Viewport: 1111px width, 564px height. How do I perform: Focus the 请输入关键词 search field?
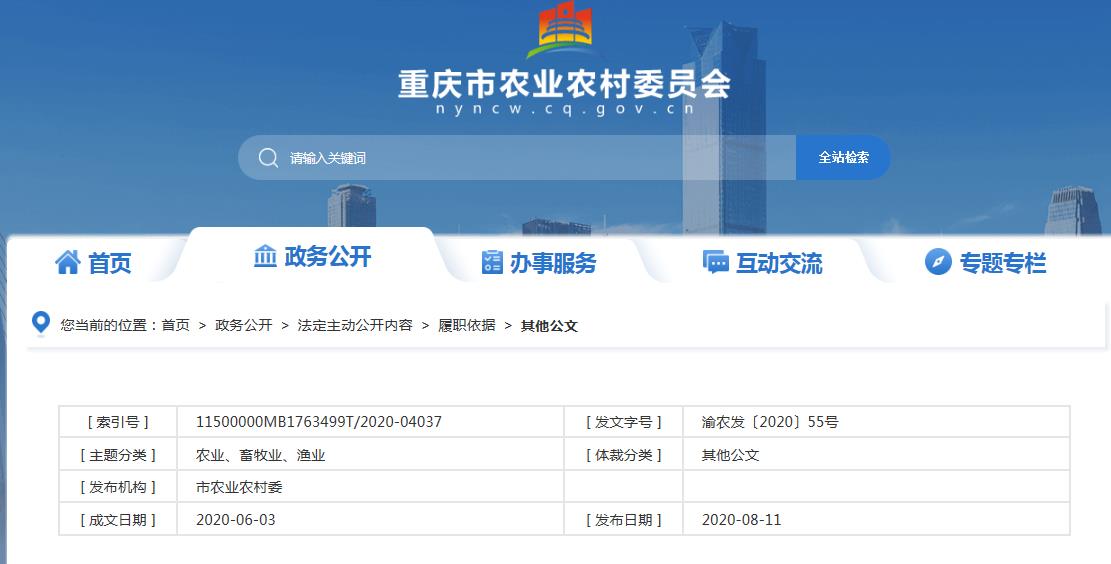pos(530,158)
